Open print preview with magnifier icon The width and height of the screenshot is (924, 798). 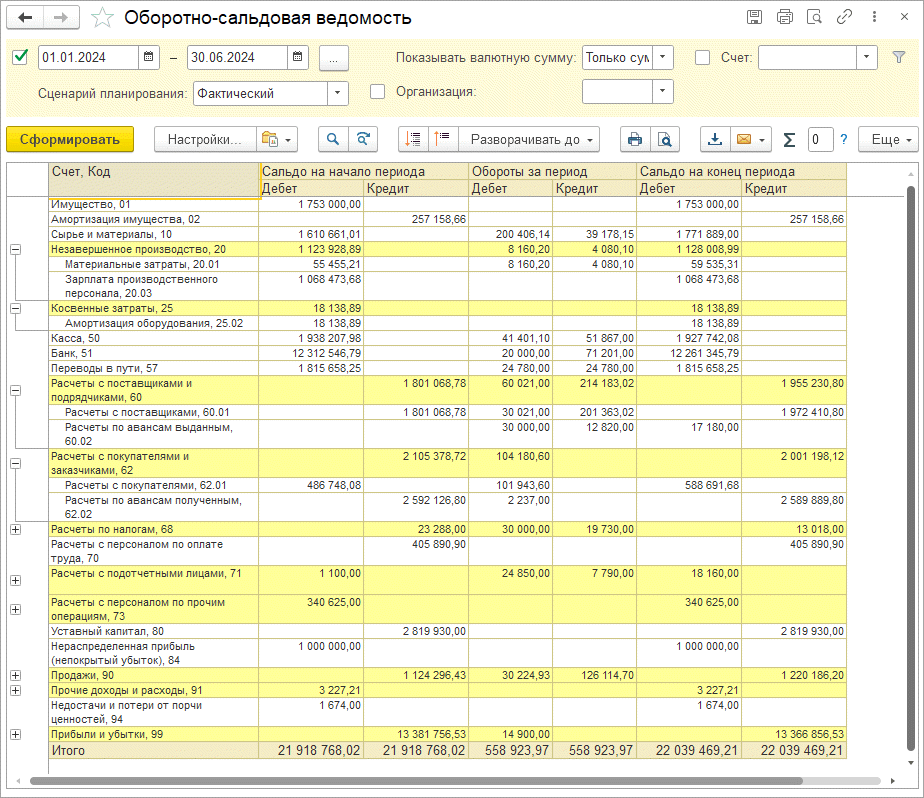pyautogui.click(x=664, y=140)
